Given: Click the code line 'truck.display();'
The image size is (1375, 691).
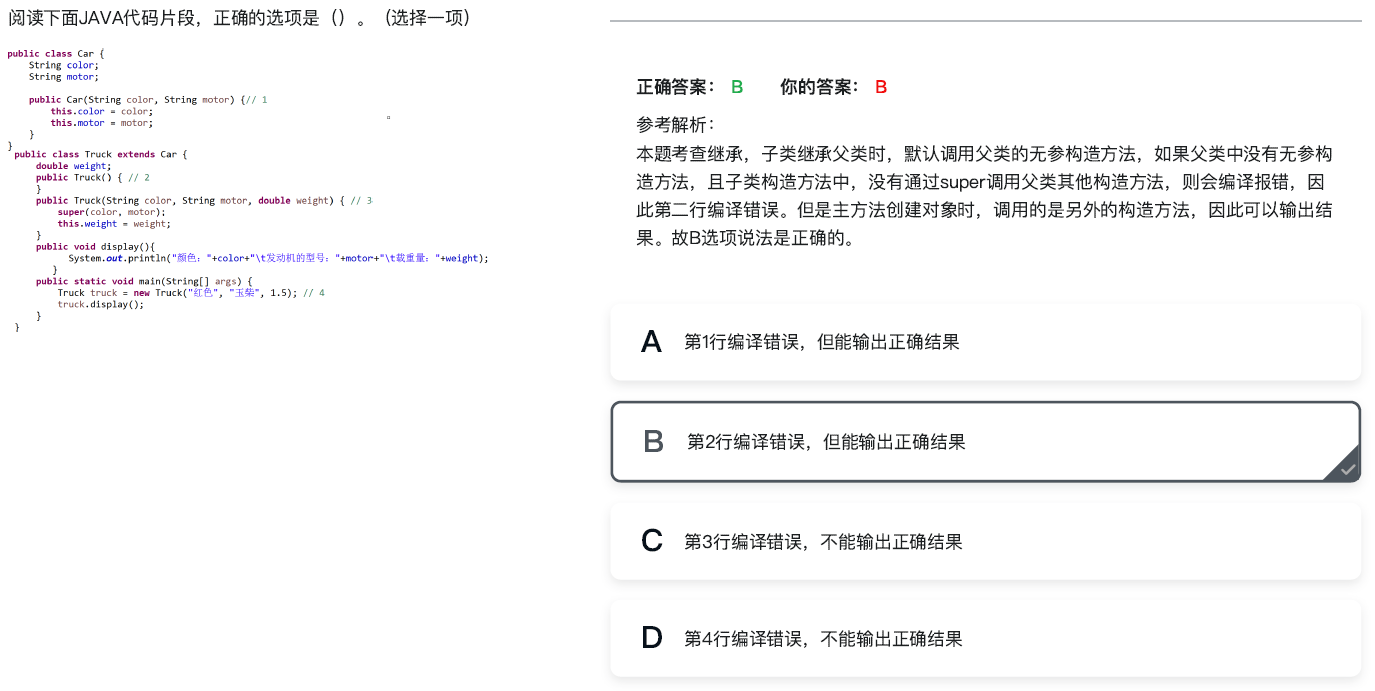Looking at the screenshot, I should click(x=101, y=304).
